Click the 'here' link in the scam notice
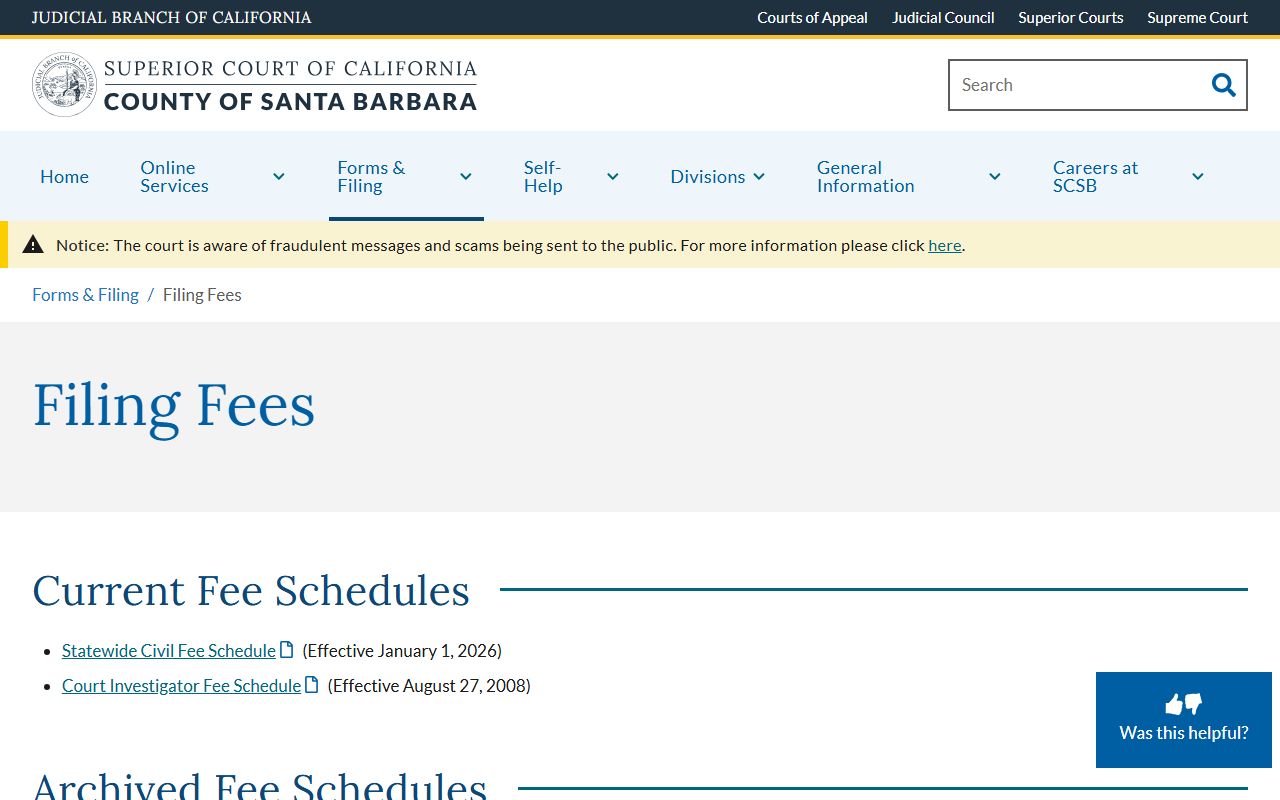This screenshot has height=800, width=1280. point(945,246)
